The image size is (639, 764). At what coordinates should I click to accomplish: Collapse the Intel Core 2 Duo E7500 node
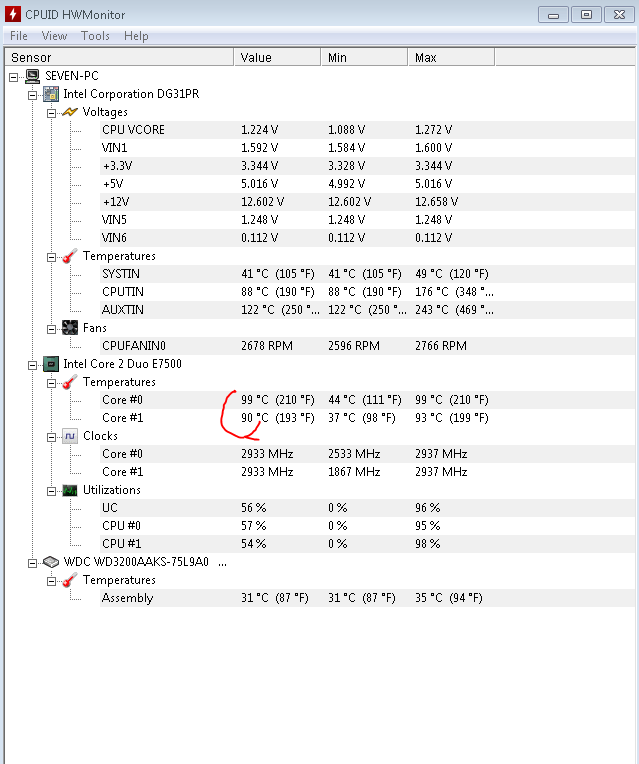[32, 365]
